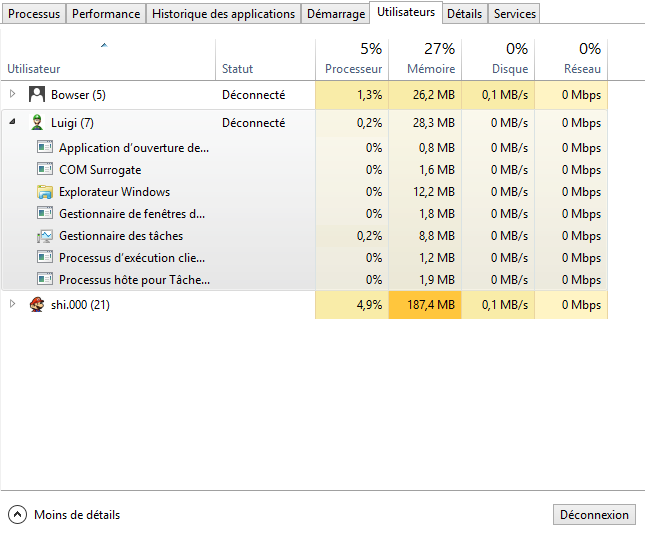Select the Gestionnaire de fenêtres process row
The width and height of the screenshot is (645, 539).
tap(132, 214)
